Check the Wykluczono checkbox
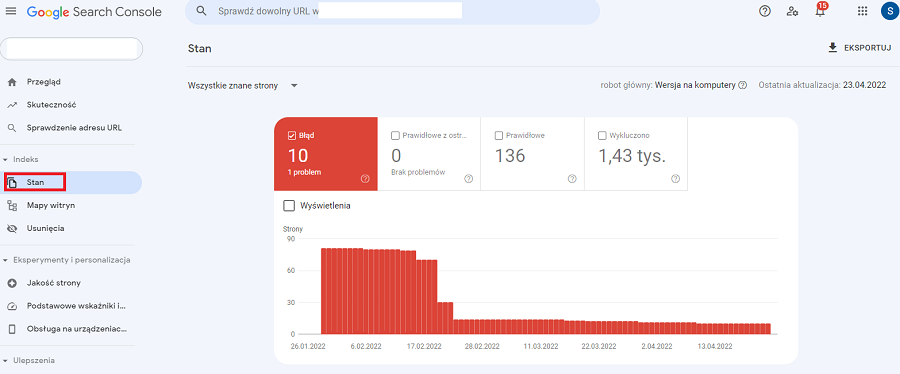The image size is (900, 374). [602, 136]
